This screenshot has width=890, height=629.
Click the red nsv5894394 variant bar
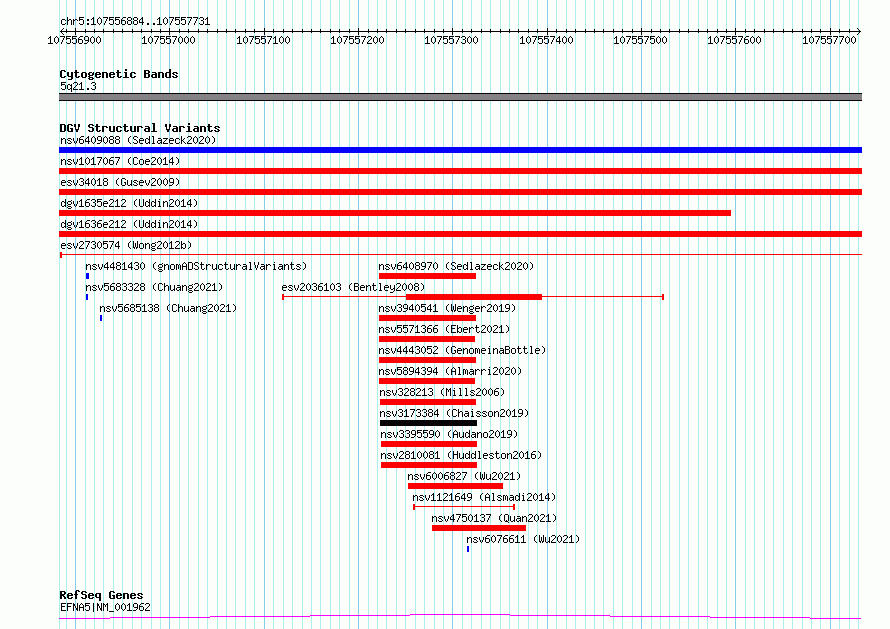pyautogui.click(x=427, y=381)
